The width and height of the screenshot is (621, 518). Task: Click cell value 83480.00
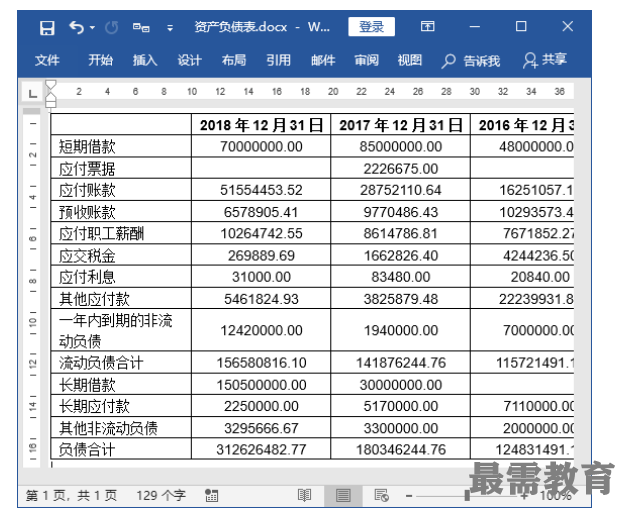pos(400,277)
